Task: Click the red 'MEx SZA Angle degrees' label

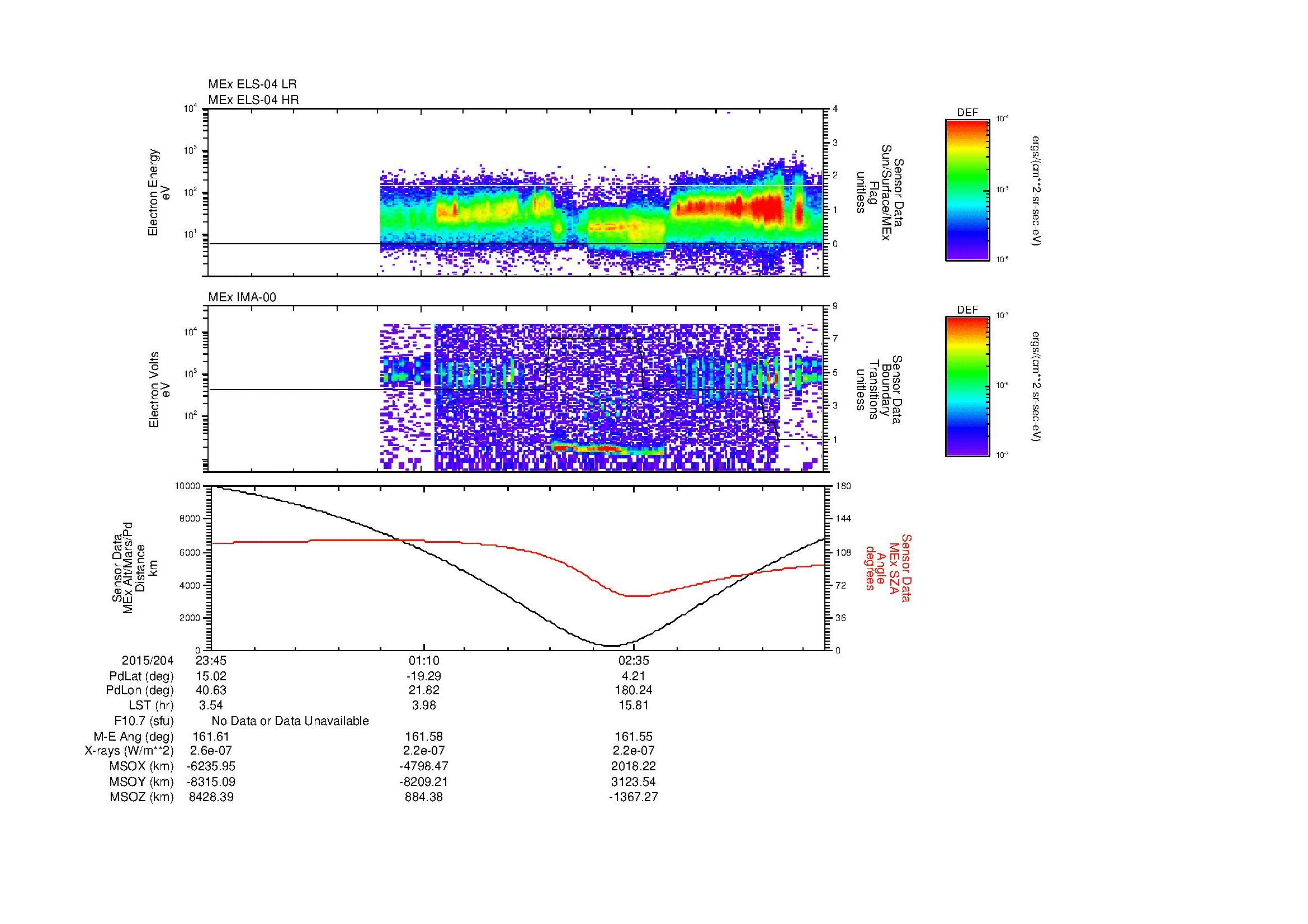Action: click(887, 567)
